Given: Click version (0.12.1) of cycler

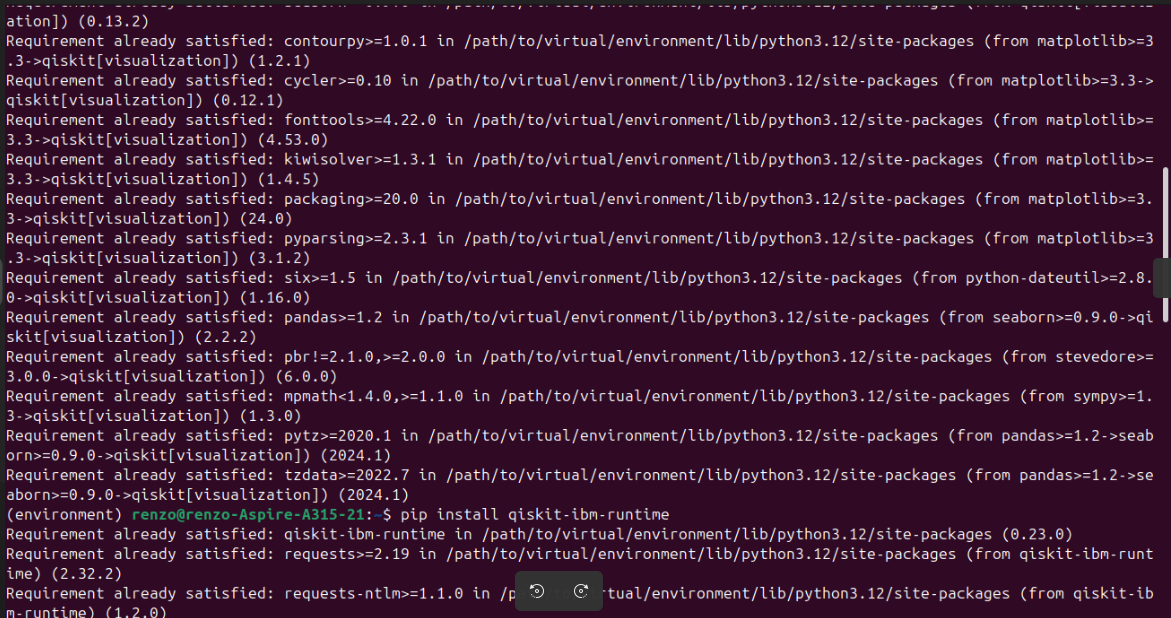Looking at the screenshot, I should 248,100.
